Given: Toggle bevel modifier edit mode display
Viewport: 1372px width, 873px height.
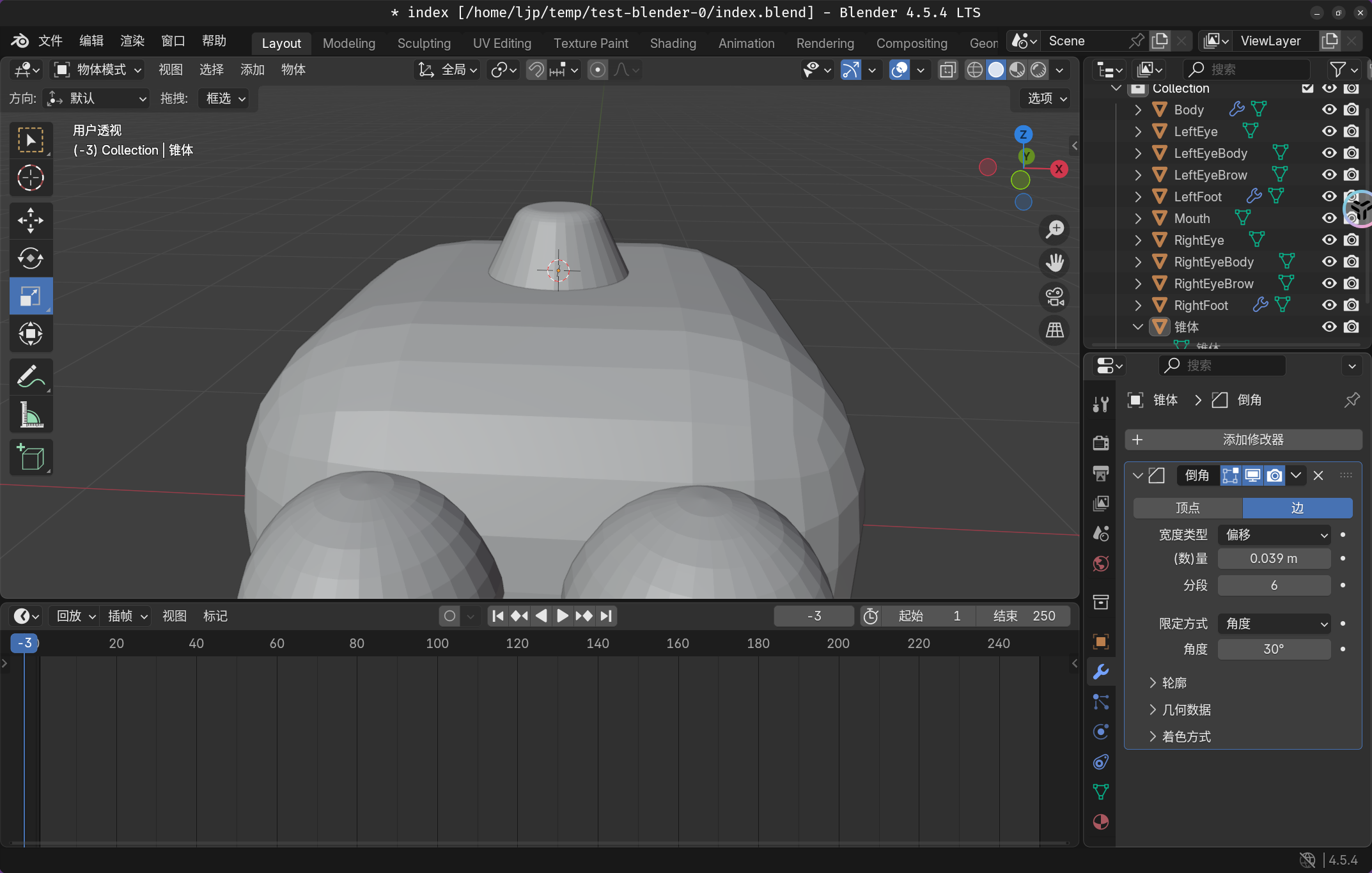Looking at the screenshot, I should point(1230,475).
